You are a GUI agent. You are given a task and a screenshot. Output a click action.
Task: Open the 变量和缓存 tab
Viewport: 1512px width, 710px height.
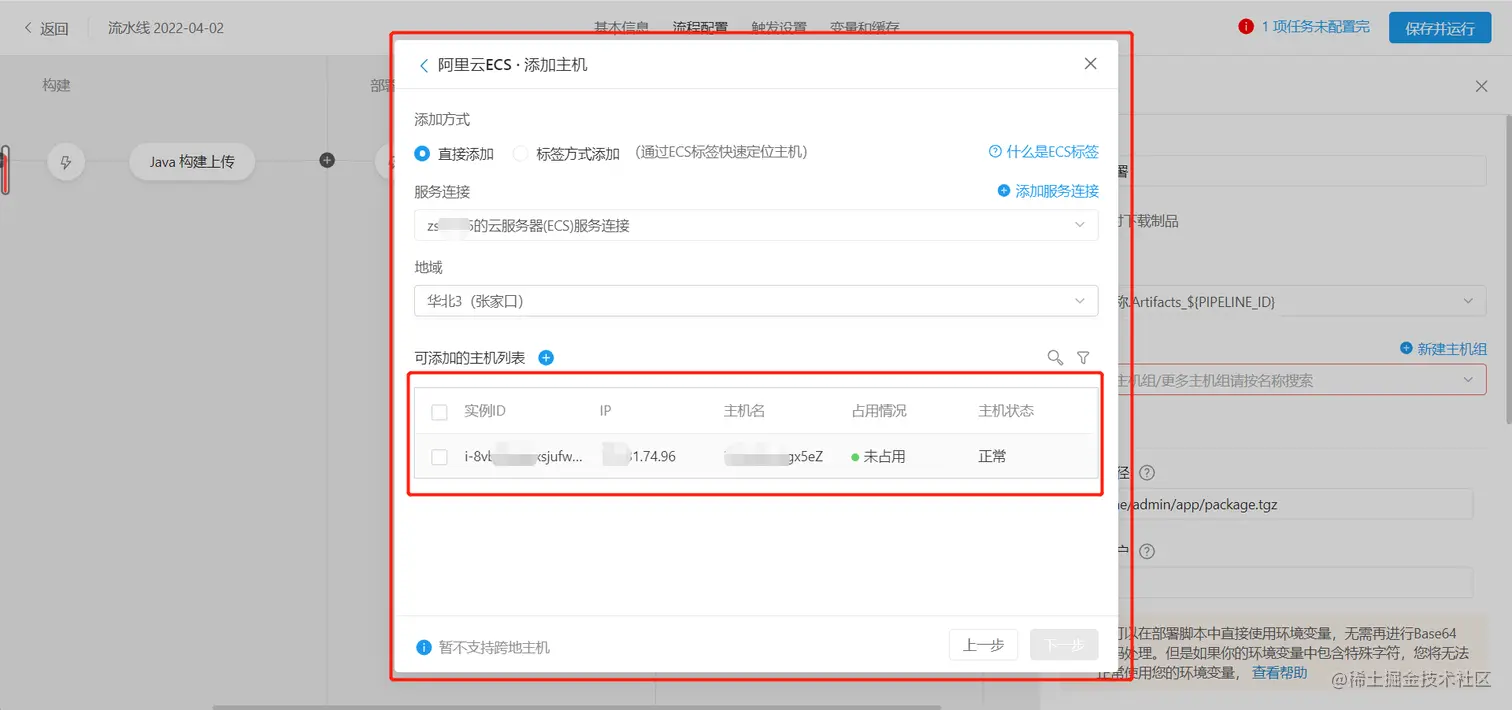(864, 27)
